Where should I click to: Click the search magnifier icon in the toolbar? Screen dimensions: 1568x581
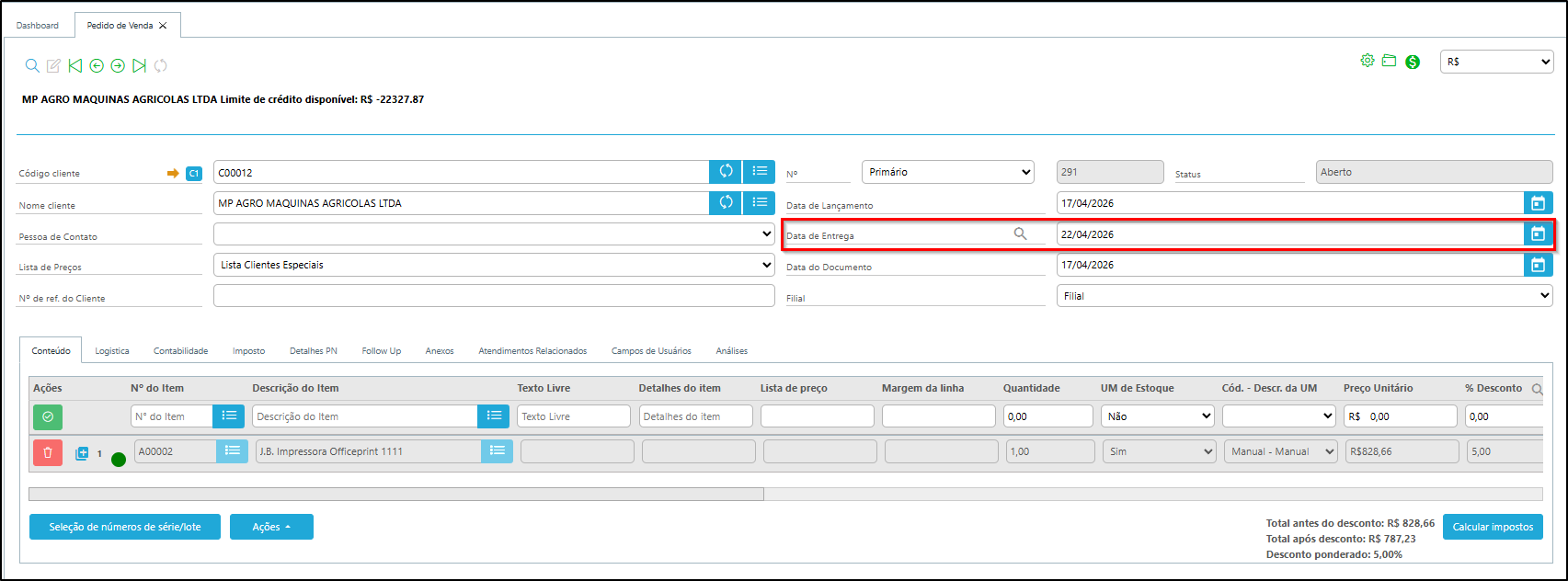point(32,65)
